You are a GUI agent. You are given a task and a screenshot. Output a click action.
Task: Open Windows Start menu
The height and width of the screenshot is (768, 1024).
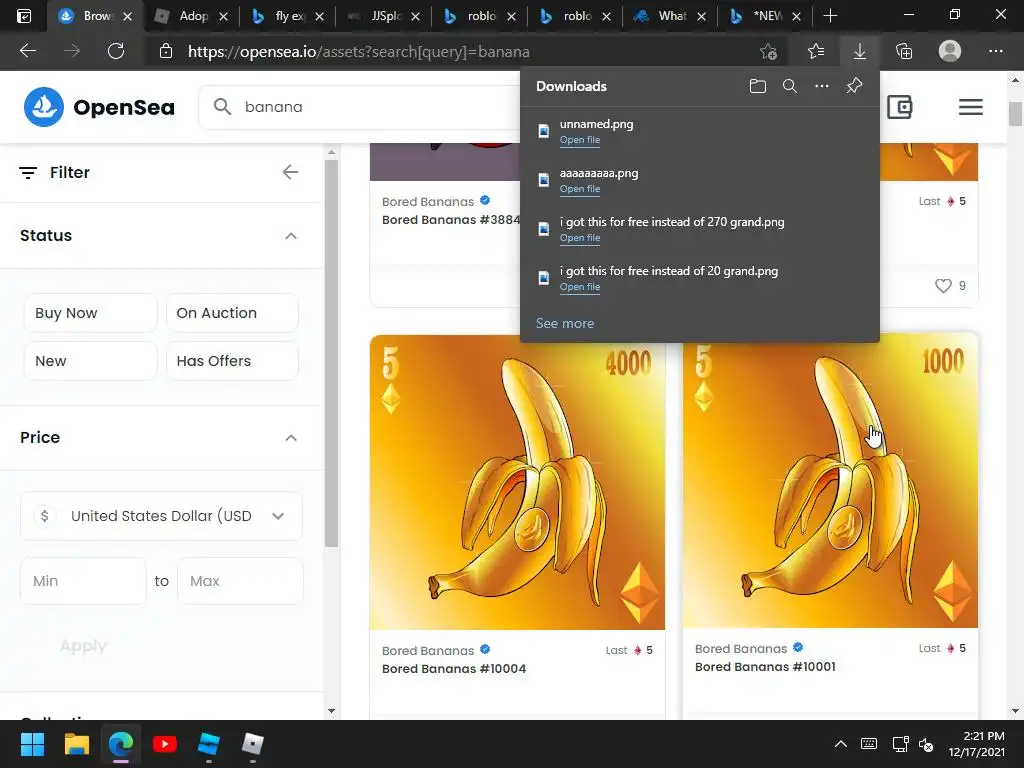coord(32,744)
